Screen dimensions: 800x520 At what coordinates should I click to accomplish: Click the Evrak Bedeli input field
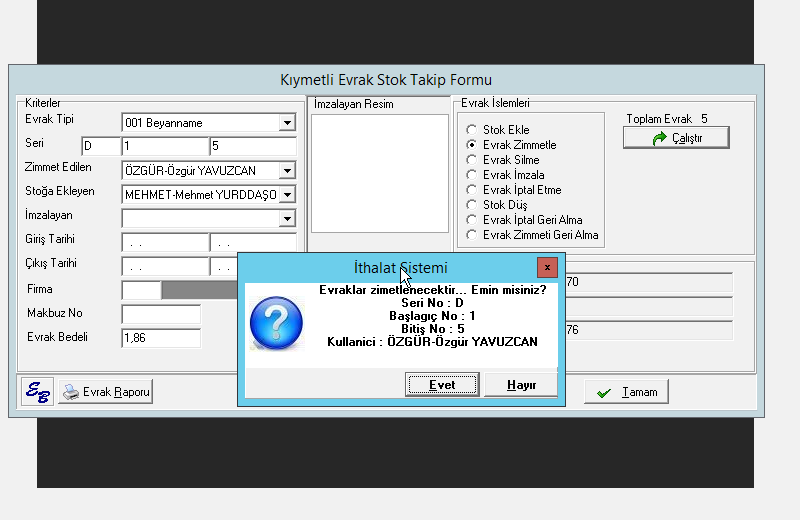tap(160, 338)
